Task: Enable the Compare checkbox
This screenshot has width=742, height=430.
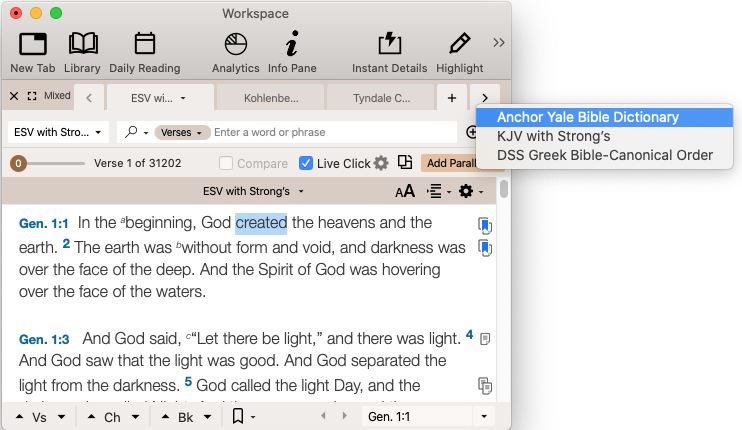Action: click(x=226, y=163)
